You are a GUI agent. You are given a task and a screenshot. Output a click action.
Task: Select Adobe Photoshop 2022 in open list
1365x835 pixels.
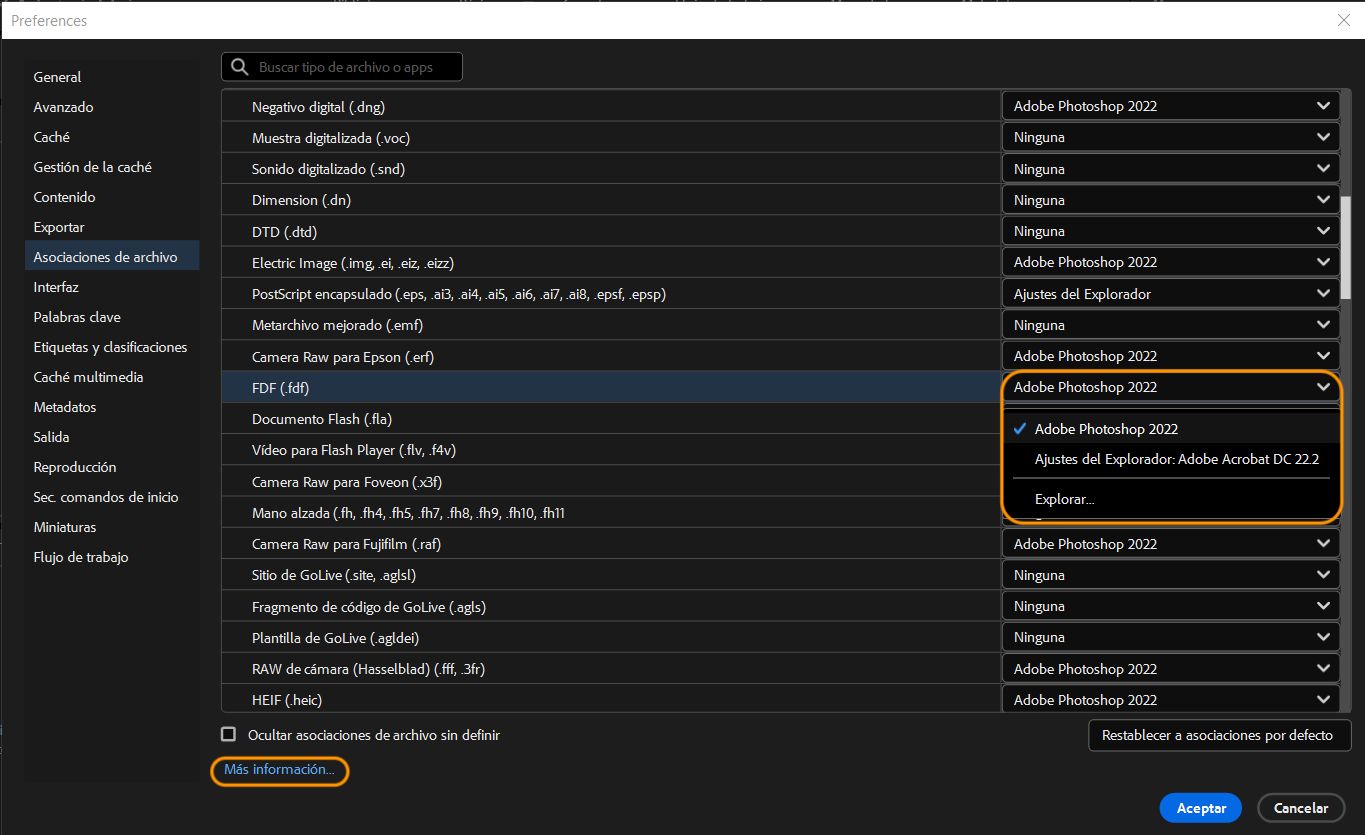(x=1171, y=429)
